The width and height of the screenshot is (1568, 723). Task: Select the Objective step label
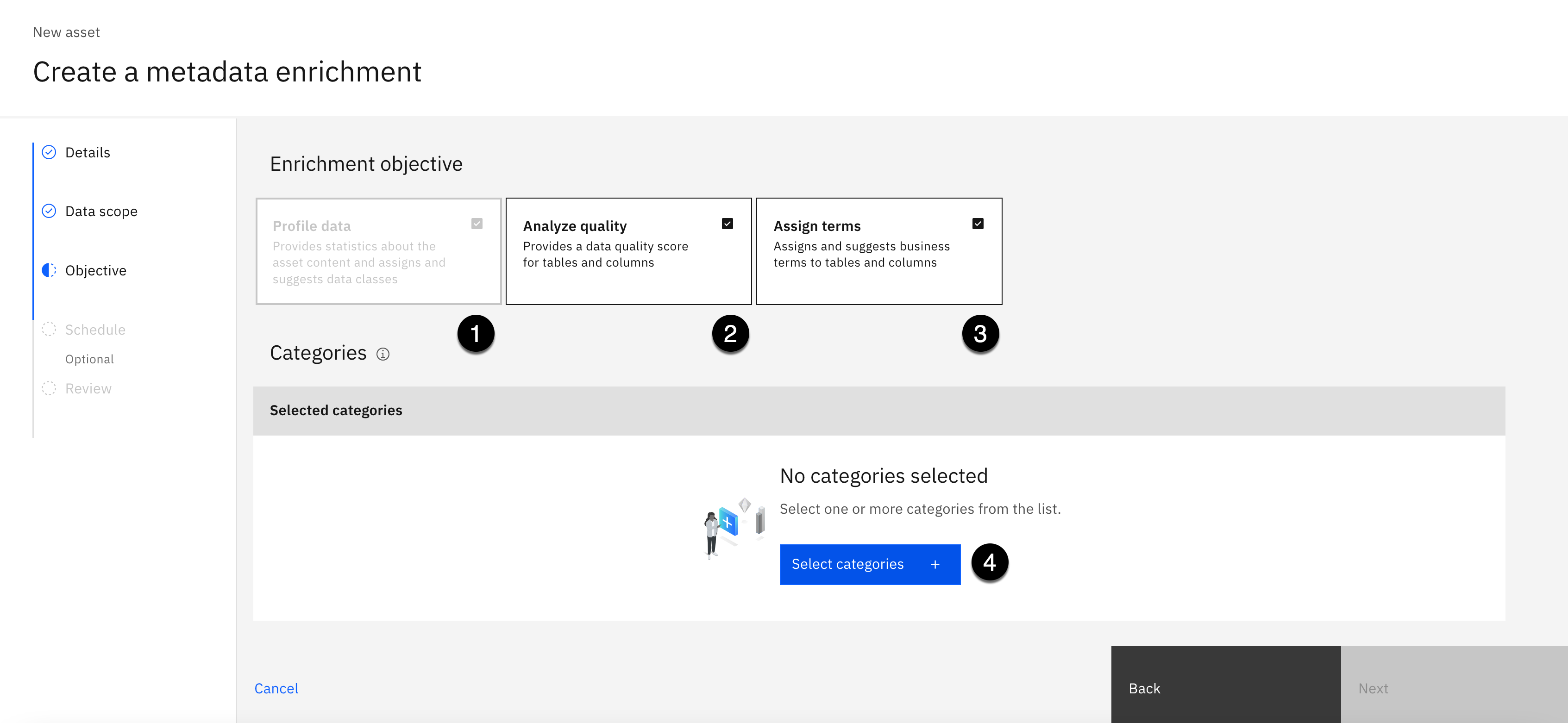95,271
